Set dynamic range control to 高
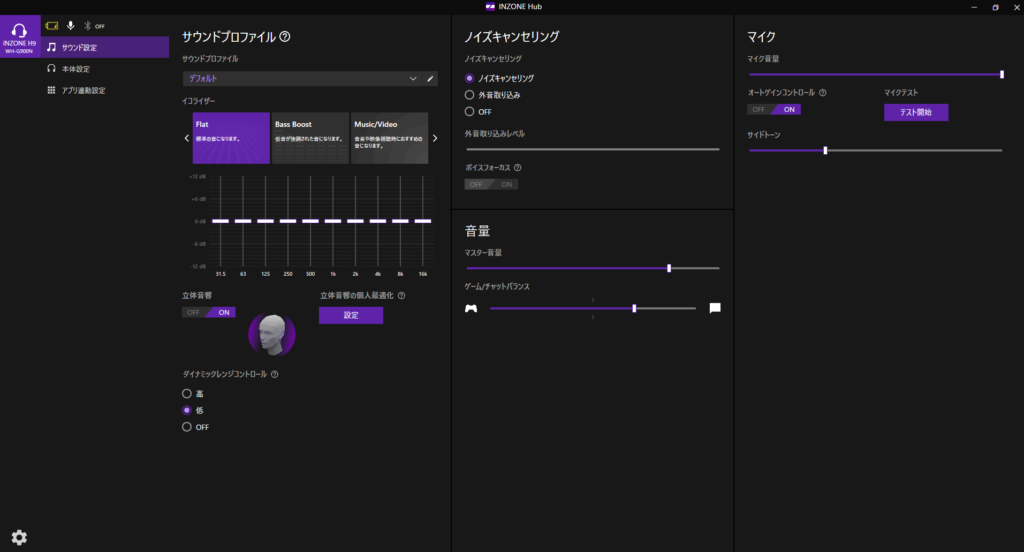This screenshot has height=552, width=1024. [187, 394]
